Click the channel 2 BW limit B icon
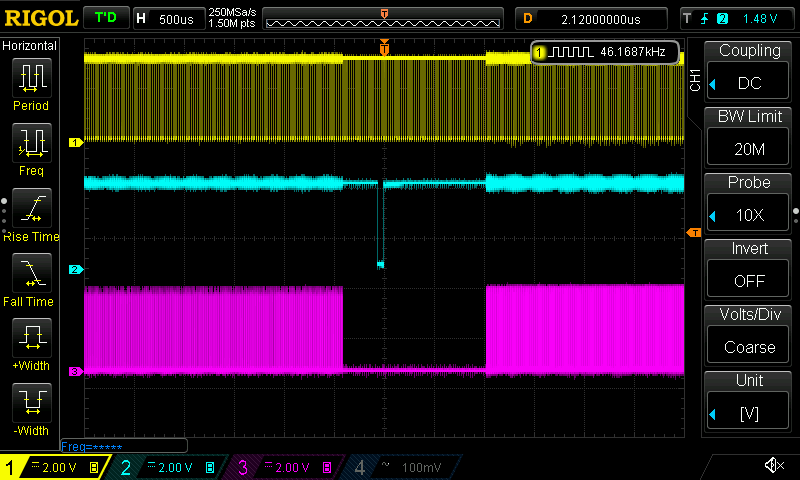This screenshot has height=480, width=800. (x=210, y=467)
